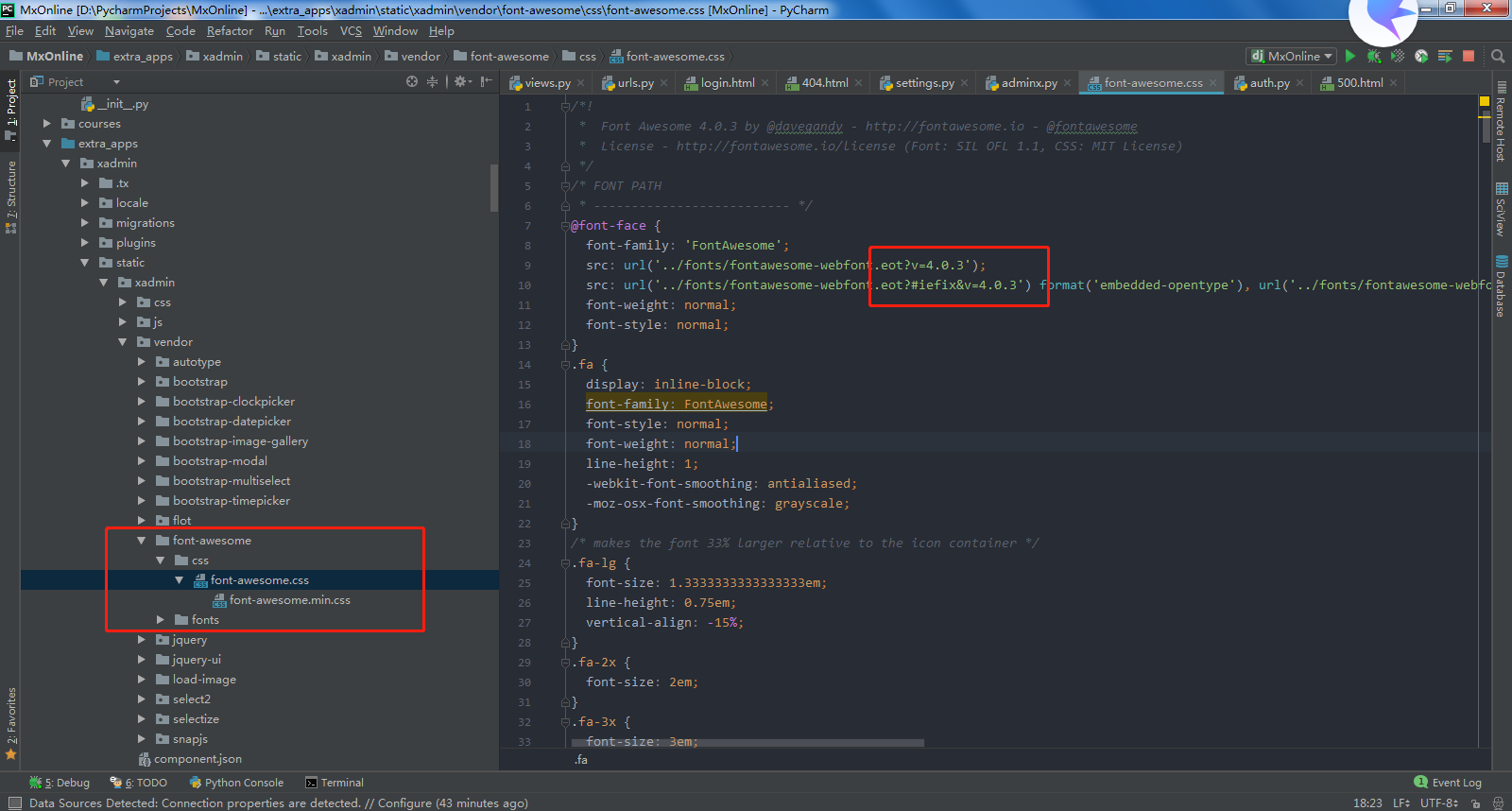Toggle tool window bars icon bottom-left
The image size is (1512, 811).
tap(13, 803)
